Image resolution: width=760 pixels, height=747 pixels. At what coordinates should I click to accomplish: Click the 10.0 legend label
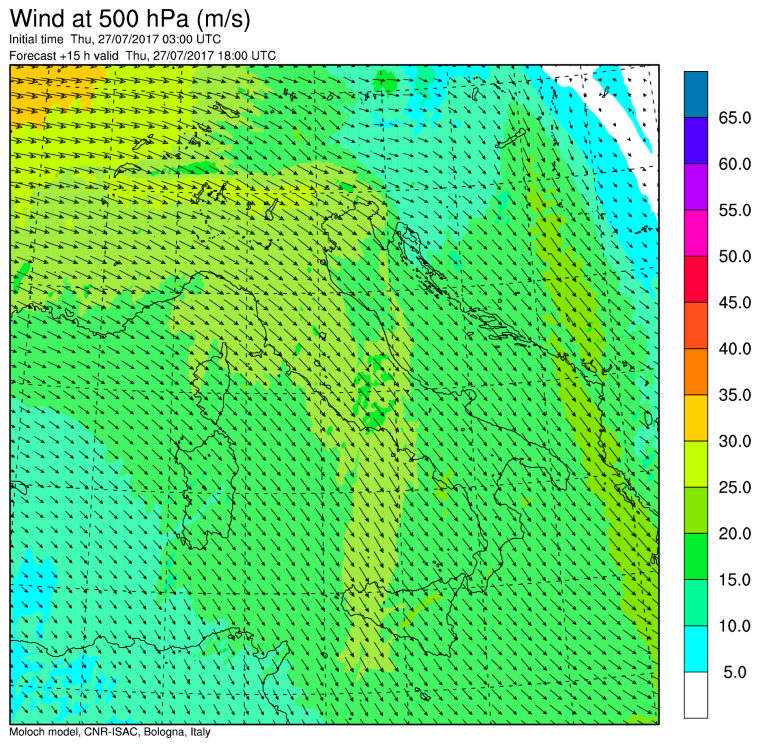(x=735, y=626)
